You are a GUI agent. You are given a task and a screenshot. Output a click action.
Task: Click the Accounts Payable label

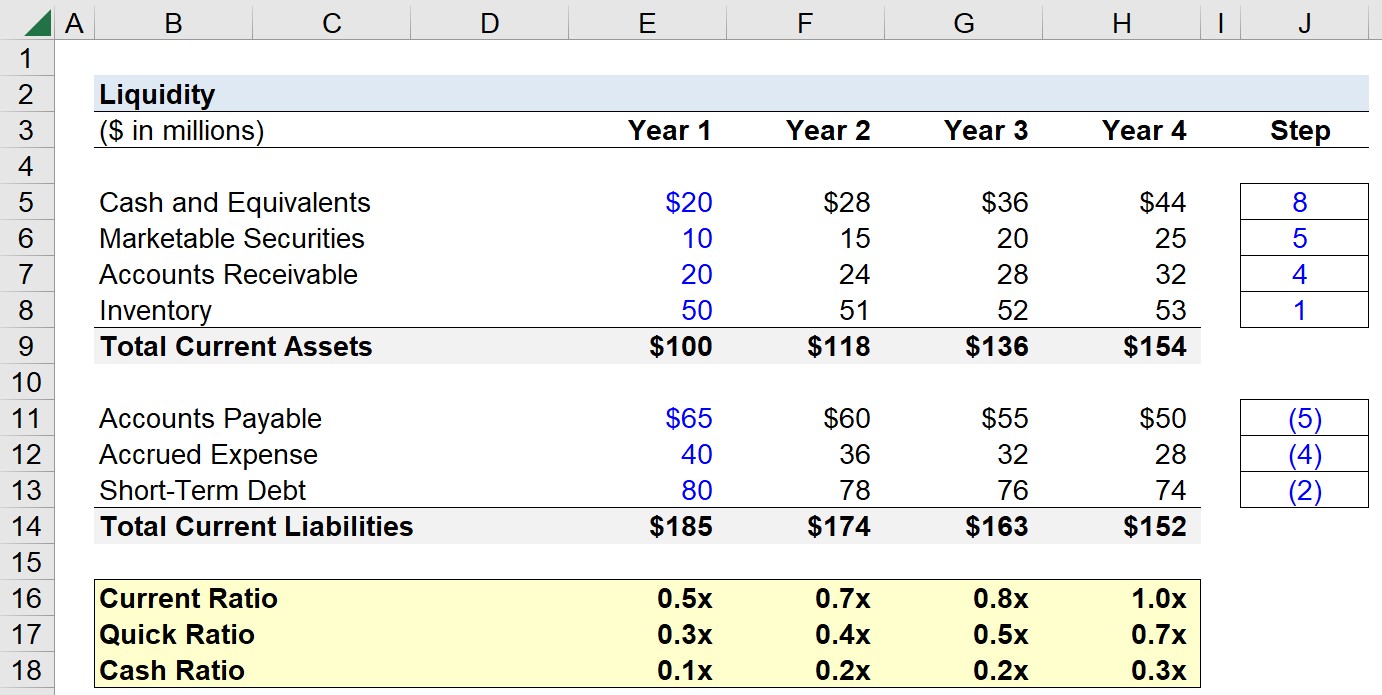[210, 419]
